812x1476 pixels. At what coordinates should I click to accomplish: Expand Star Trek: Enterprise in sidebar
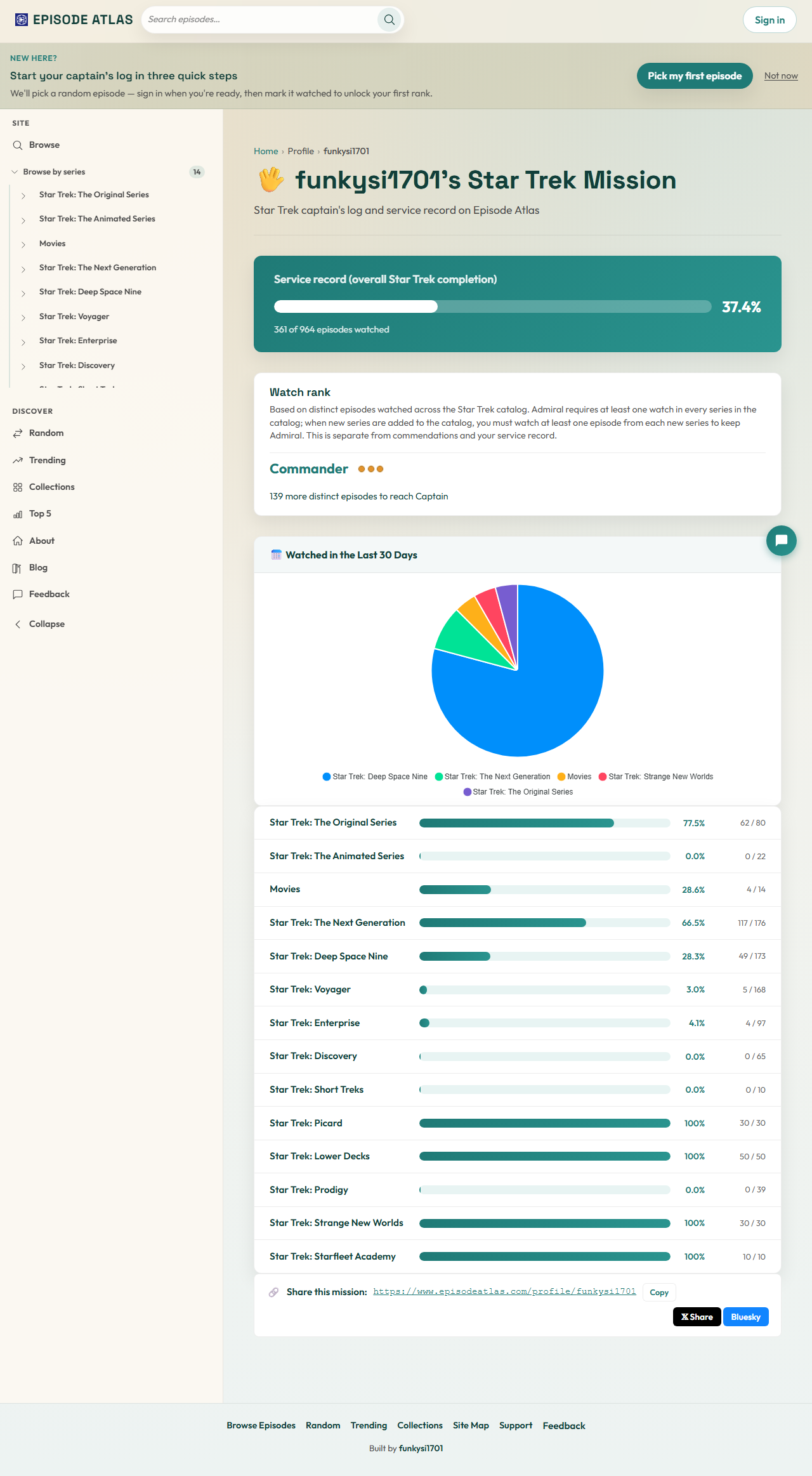click(23, 341)
